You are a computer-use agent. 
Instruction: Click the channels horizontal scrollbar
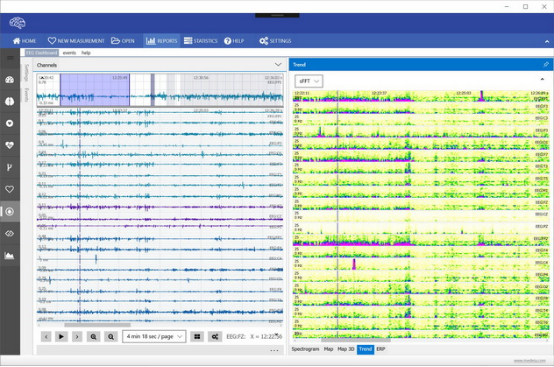(98, 325)
